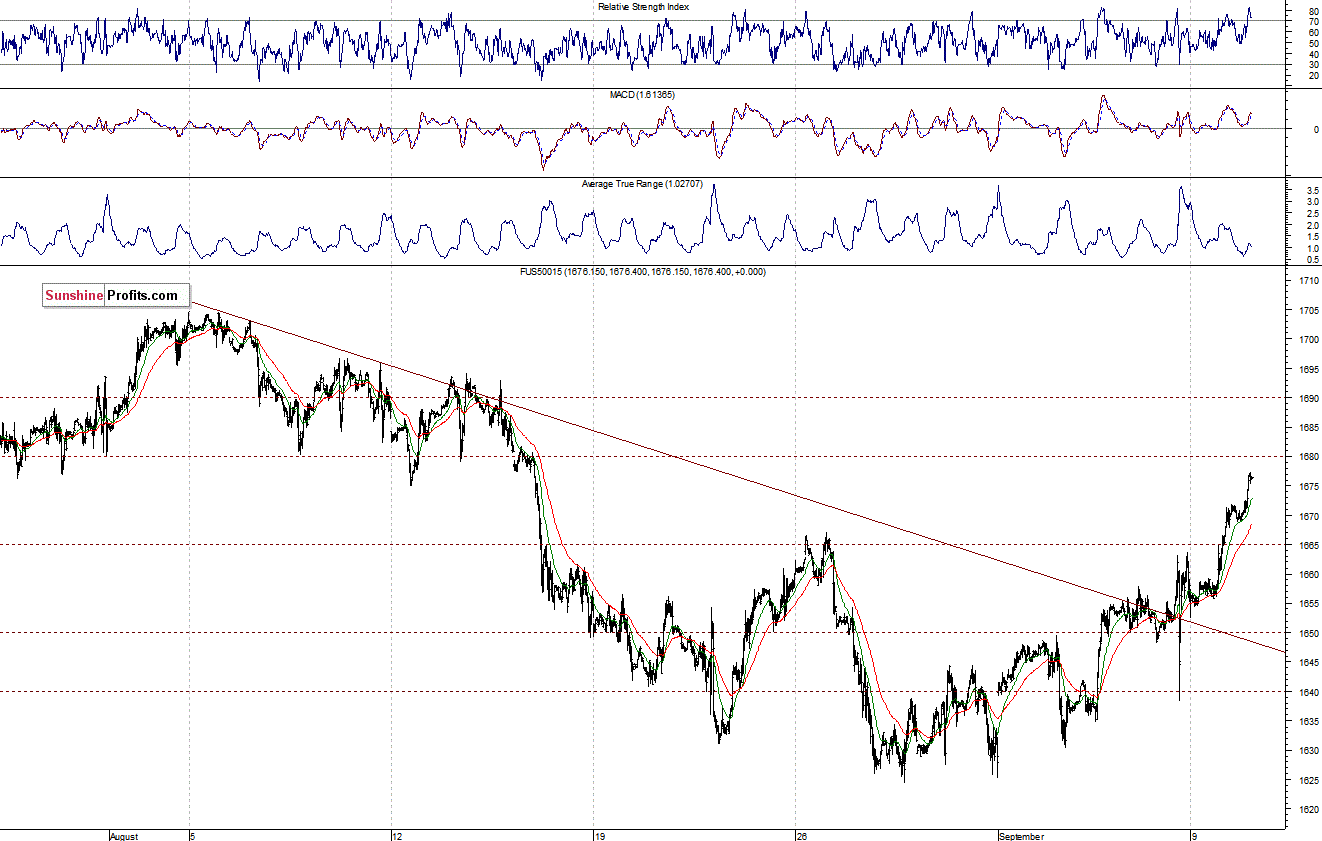The width and height of the screenshot is (1322, 841).
Task: Click the RSI axis value 80
Action: pos(1313,11)
